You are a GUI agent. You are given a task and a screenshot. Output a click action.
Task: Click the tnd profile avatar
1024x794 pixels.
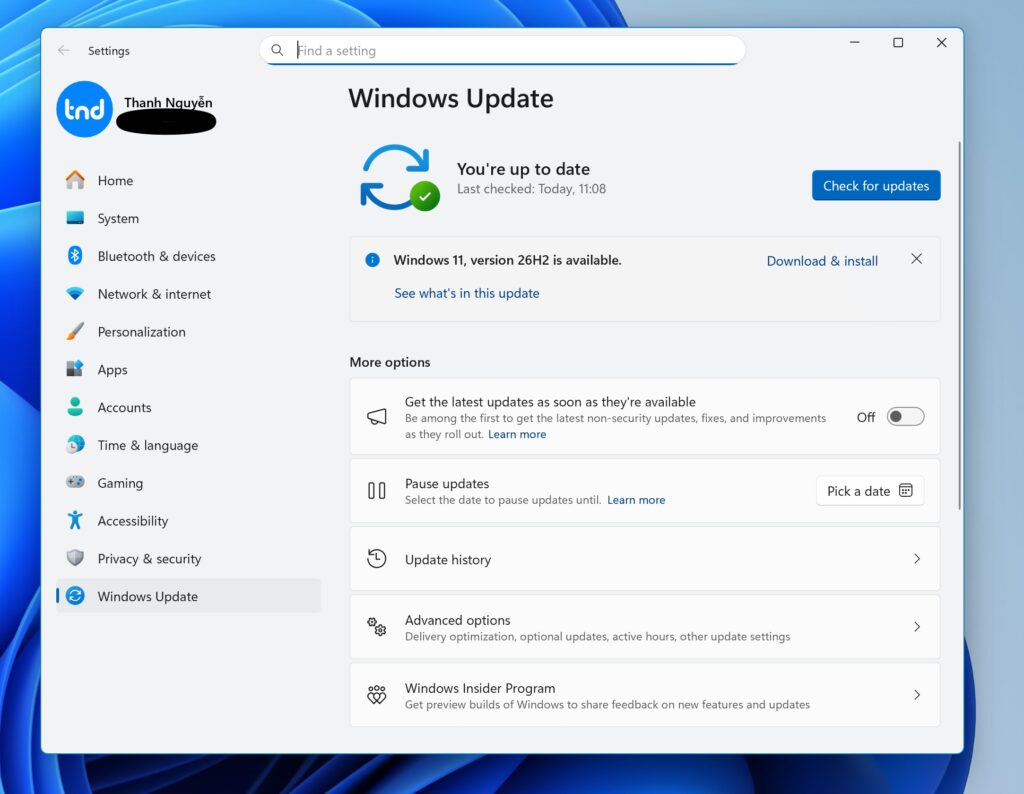click(84, 109)
